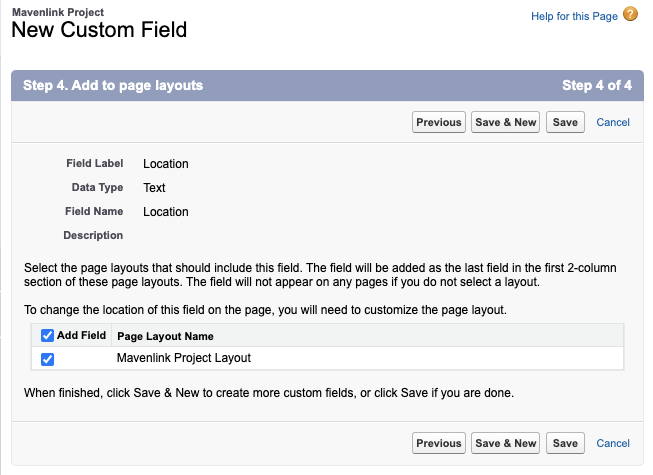Click the top Cancel link
The image size is (653, 475).
(613, 122)
